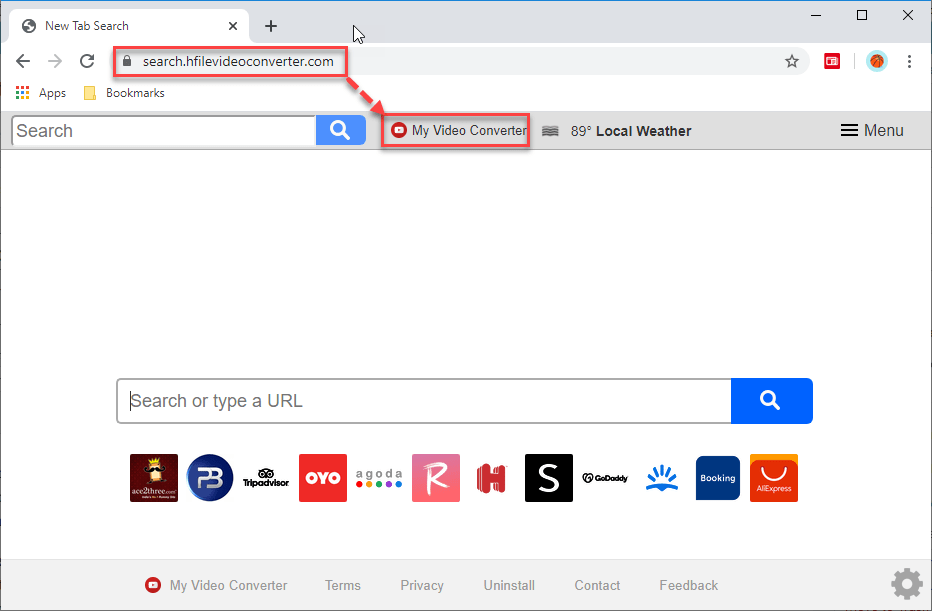Open the red H hotels shortcut tile
932x611 pixels.
[x=492, y=478]
